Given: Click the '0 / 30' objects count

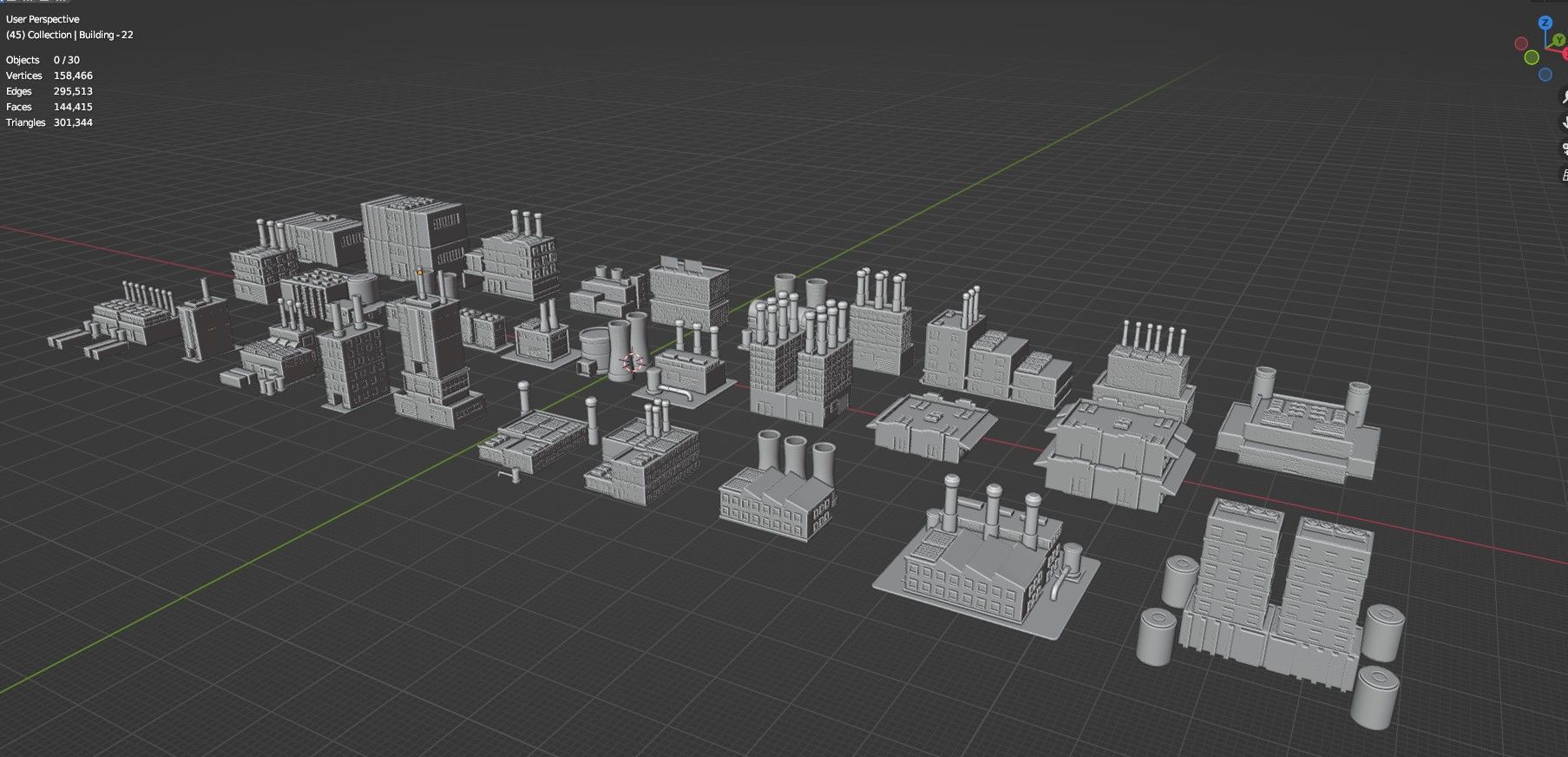Looking at the screenshot, I should (67, 60).
